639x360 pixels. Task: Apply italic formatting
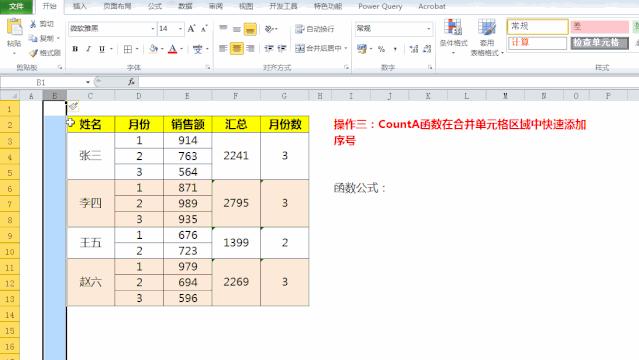pos(88,49)
